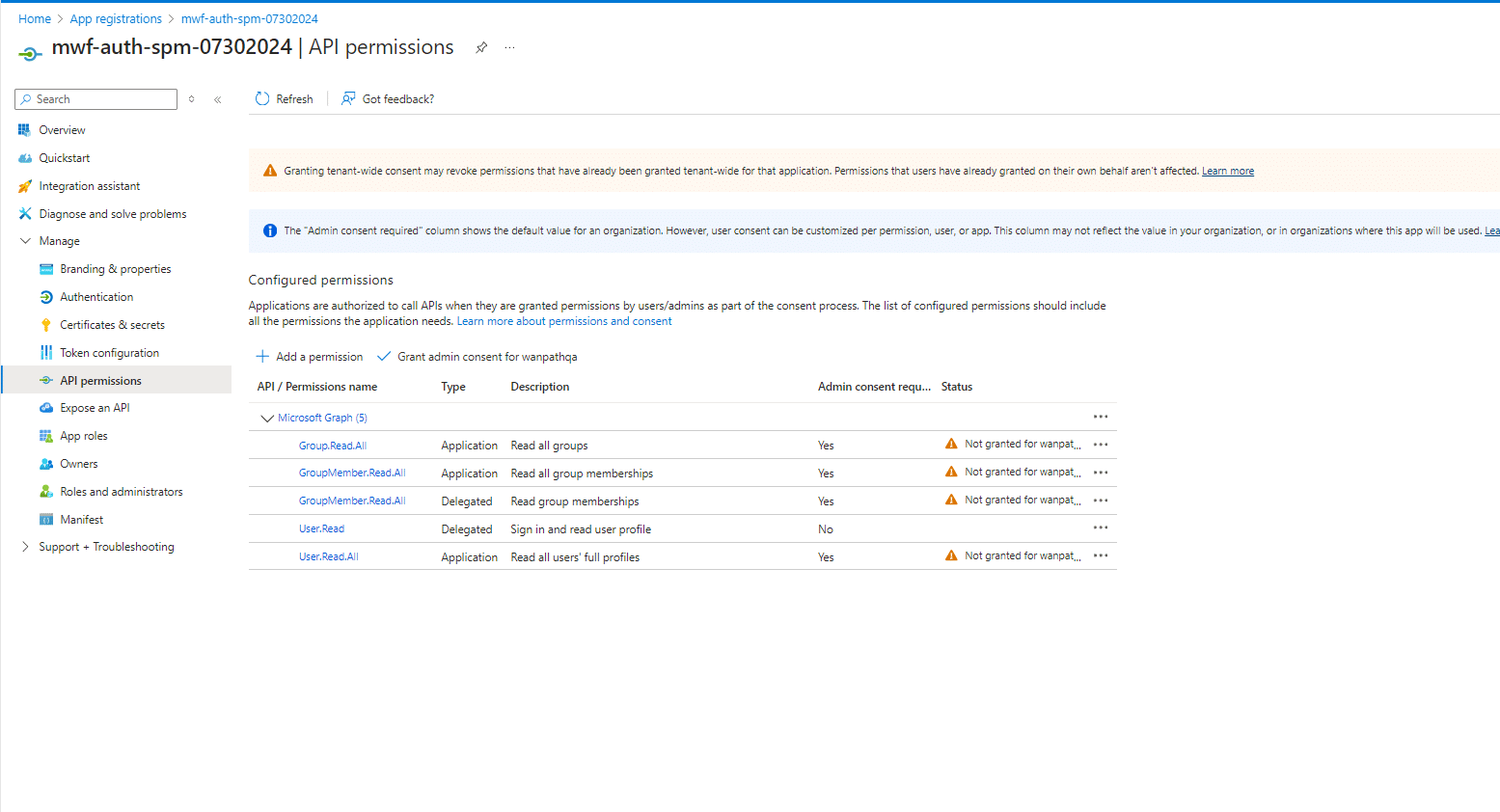This screenshot has height=812, width=1500.
Task: Open the Manifest menu item
Action: coord(81,520)
